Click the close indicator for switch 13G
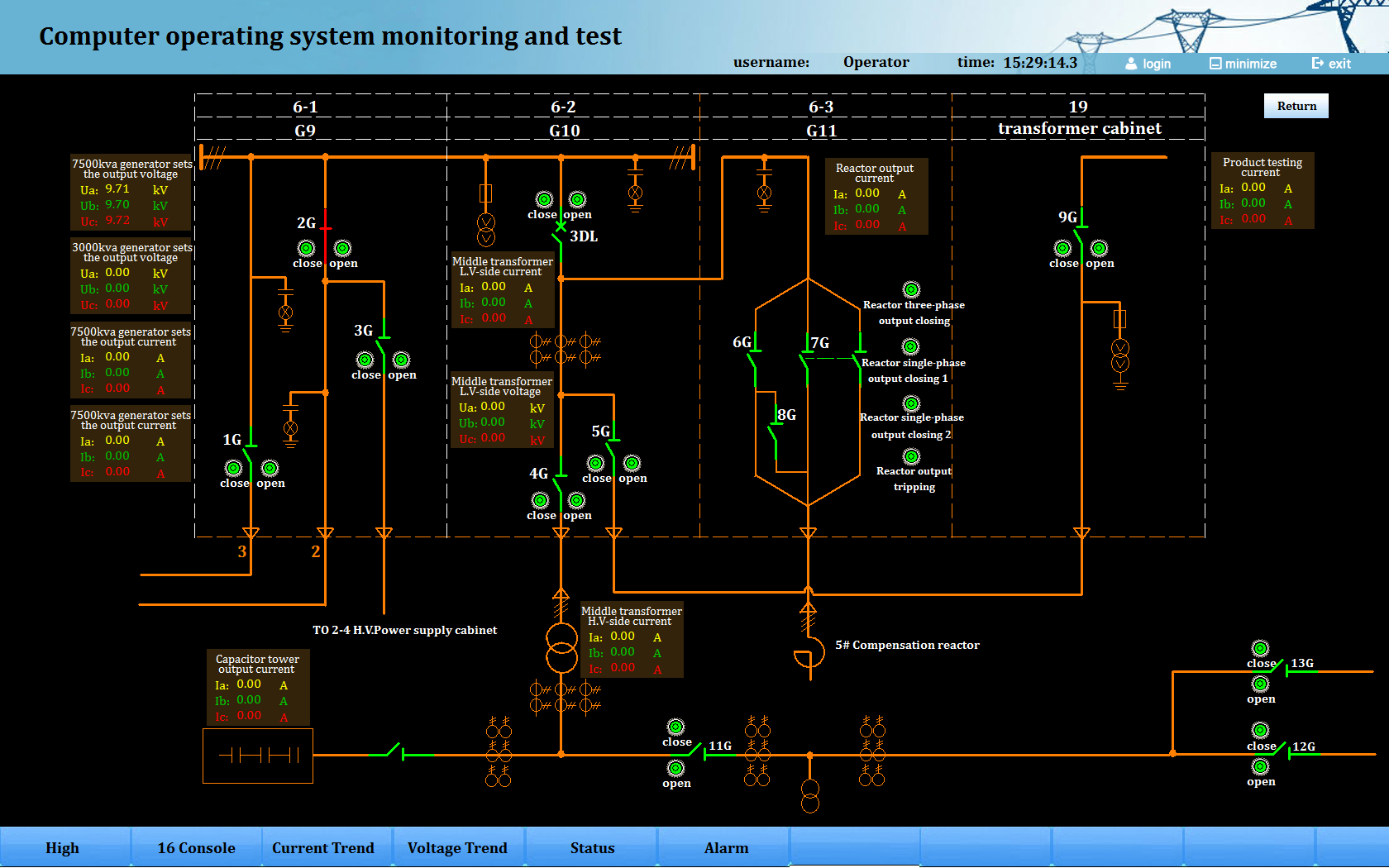1389x868 pixels. (1260, 649)
